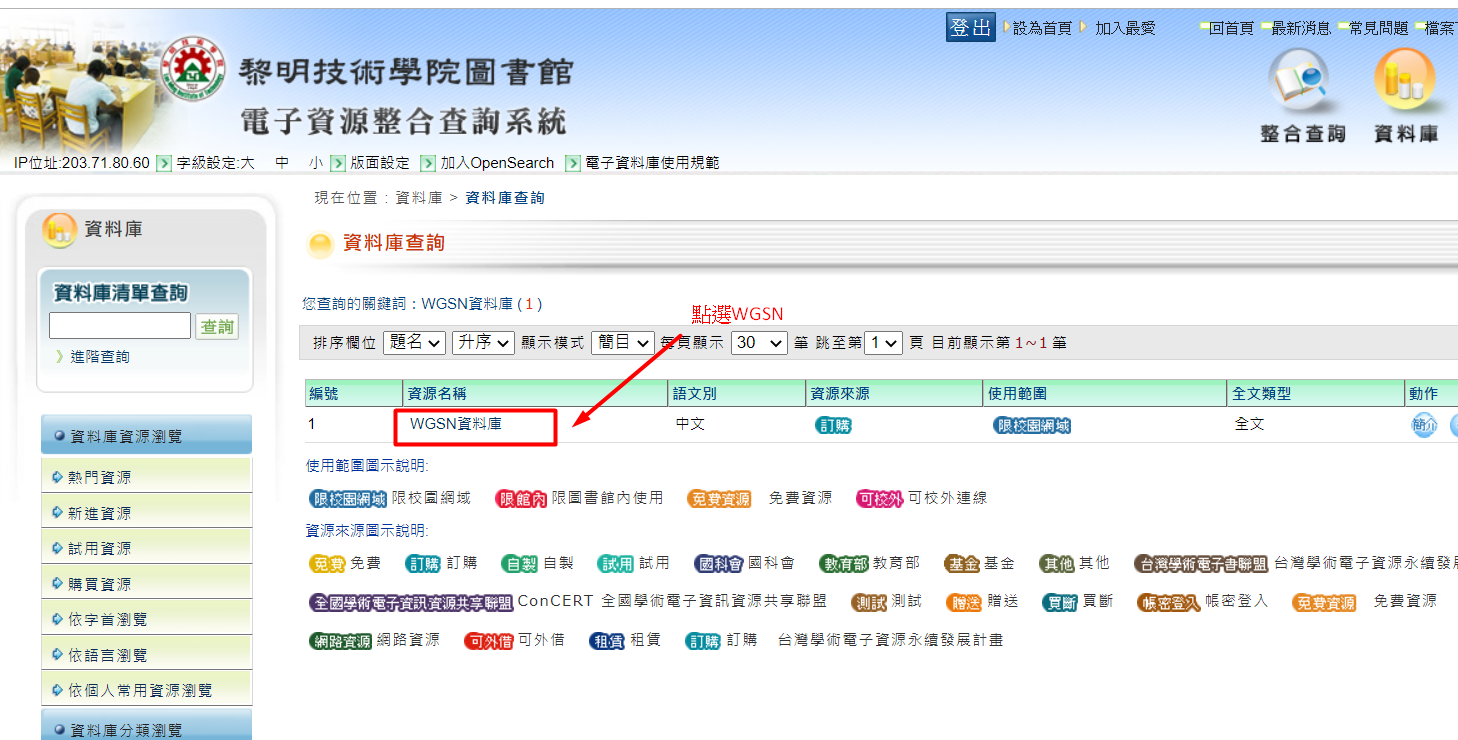Click the 自製 legend badge

[x=520, y=564]
